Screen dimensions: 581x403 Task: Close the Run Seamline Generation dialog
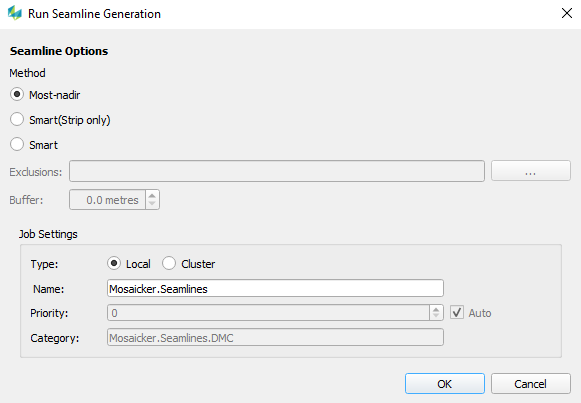[x=567, y=13]
